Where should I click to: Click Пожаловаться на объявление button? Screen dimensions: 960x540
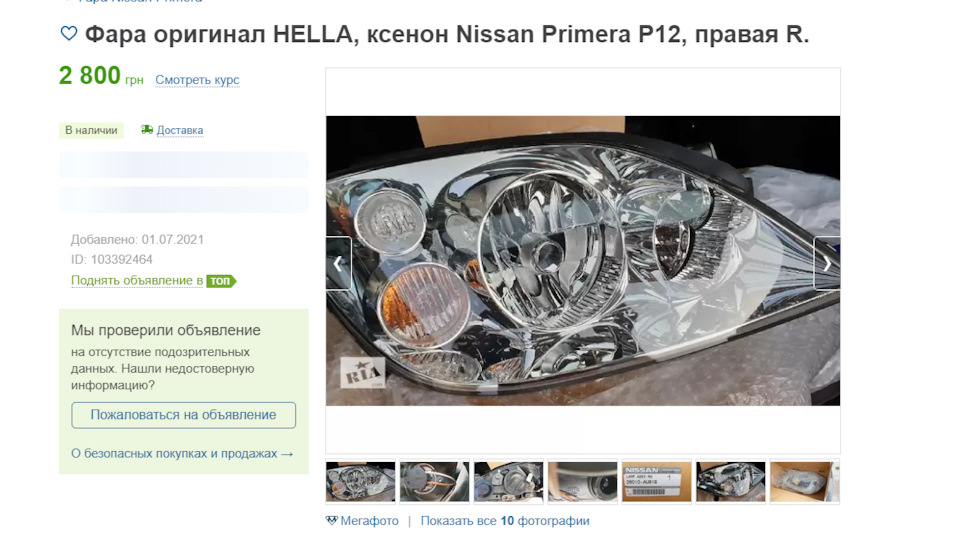click(184, 415)
